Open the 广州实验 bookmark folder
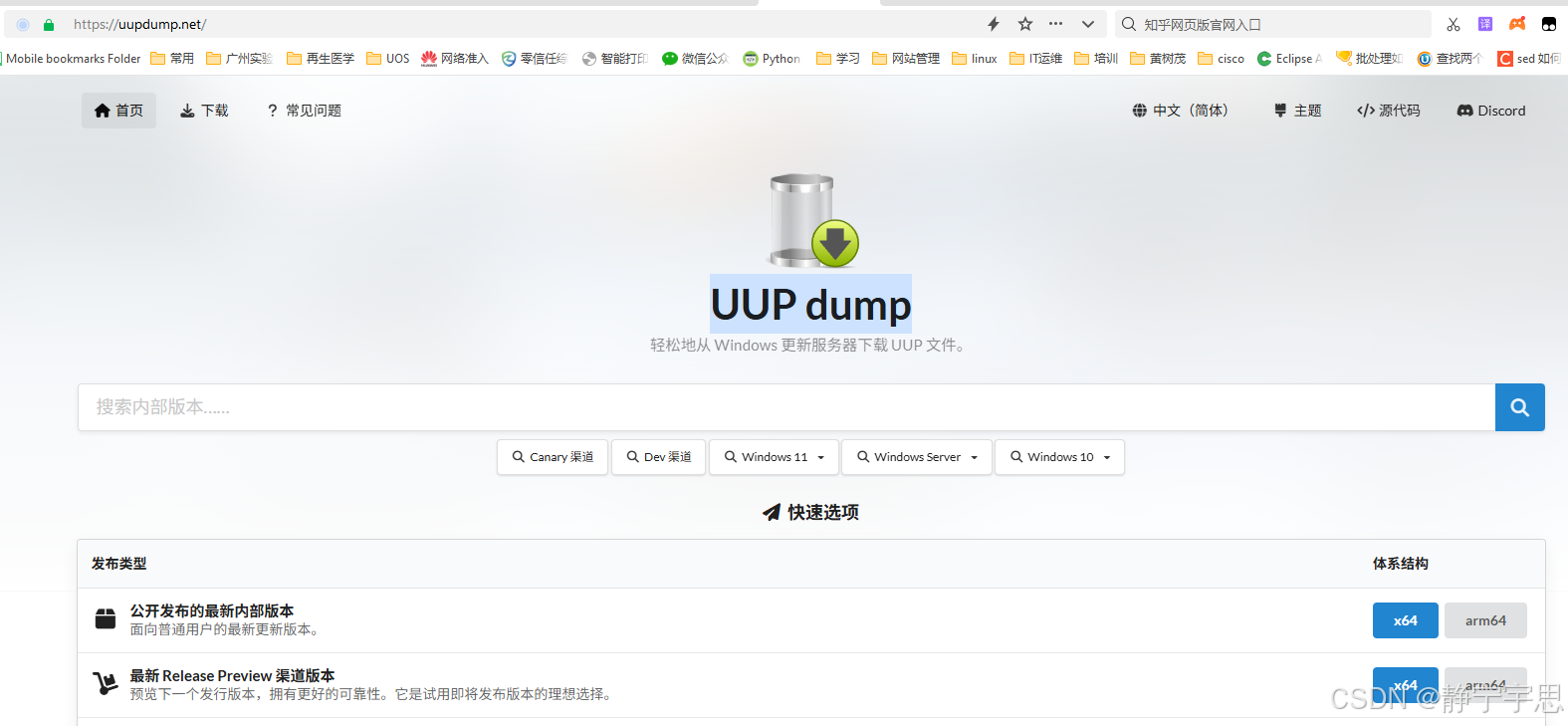 point(239,59)
